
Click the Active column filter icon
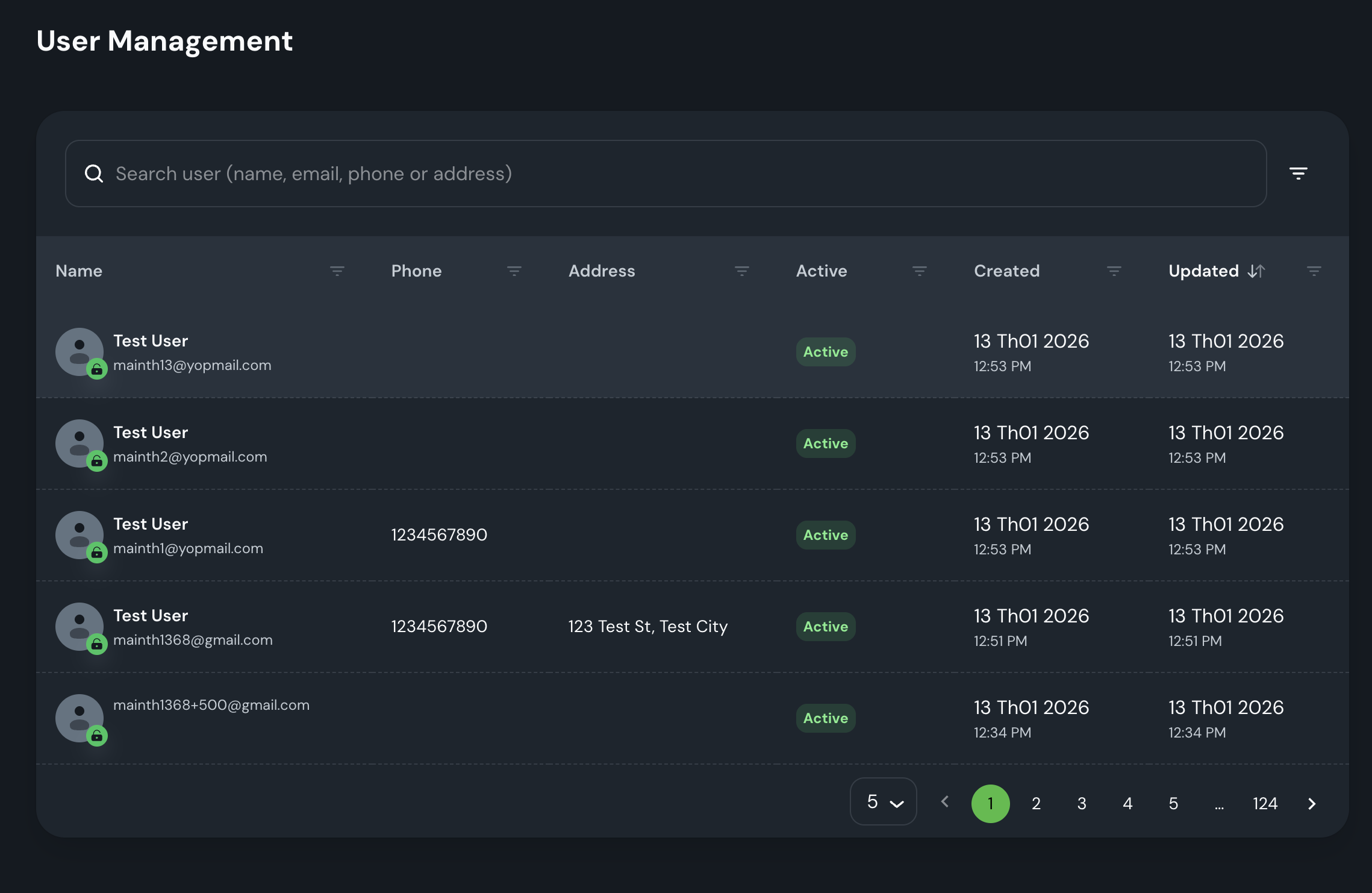[x=919, y=271]
